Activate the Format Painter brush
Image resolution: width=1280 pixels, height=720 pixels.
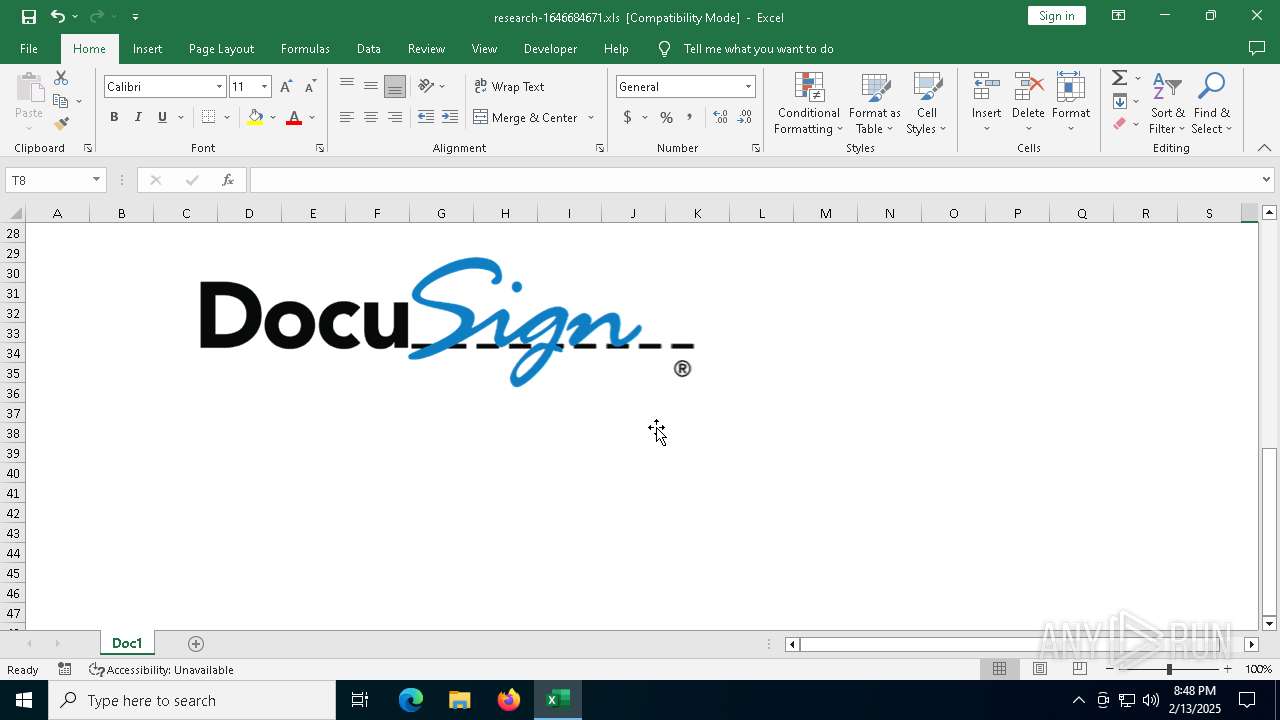[61, 124]
